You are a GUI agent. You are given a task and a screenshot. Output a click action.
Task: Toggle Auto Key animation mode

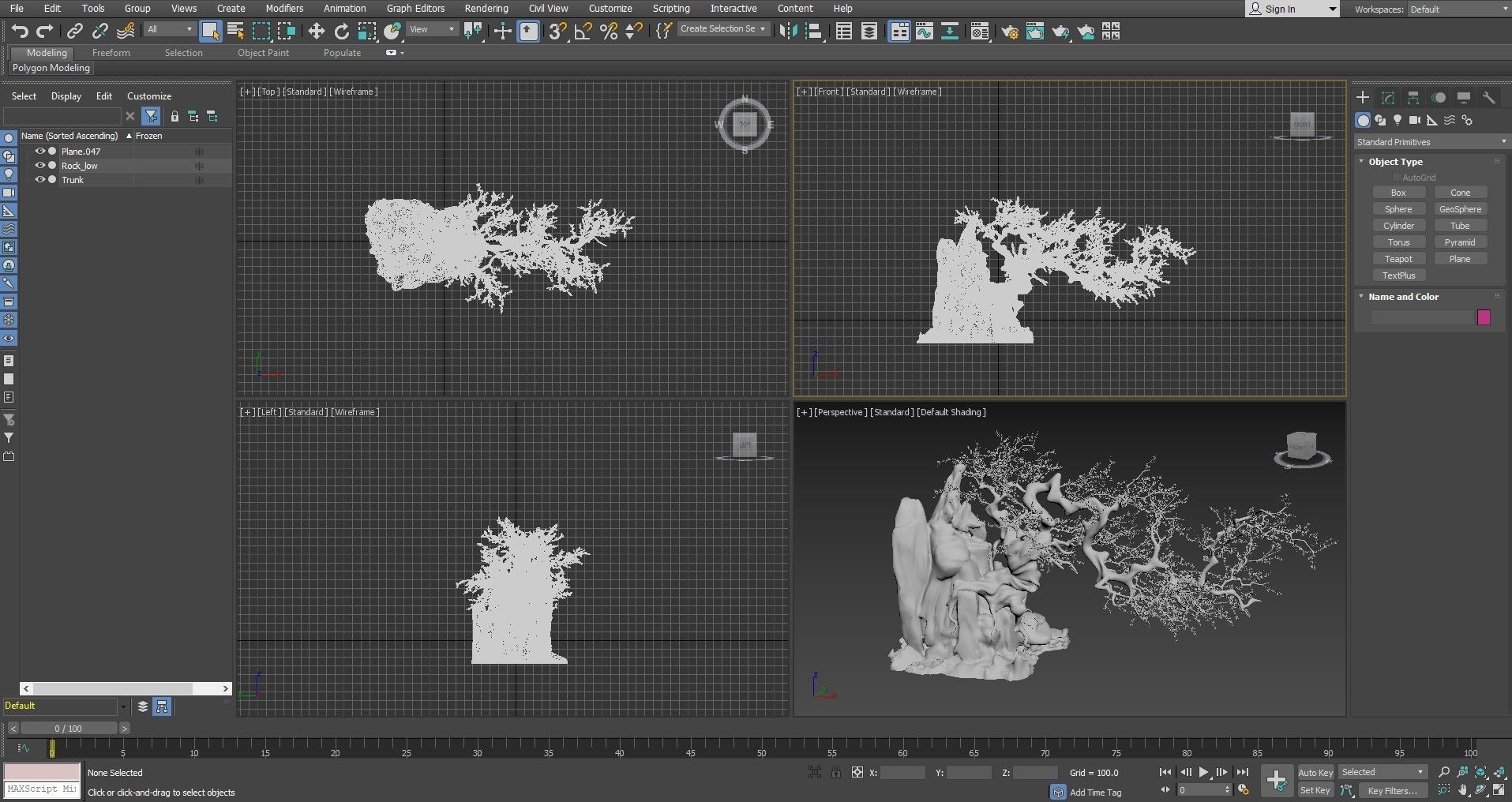tap(1315, 773)
